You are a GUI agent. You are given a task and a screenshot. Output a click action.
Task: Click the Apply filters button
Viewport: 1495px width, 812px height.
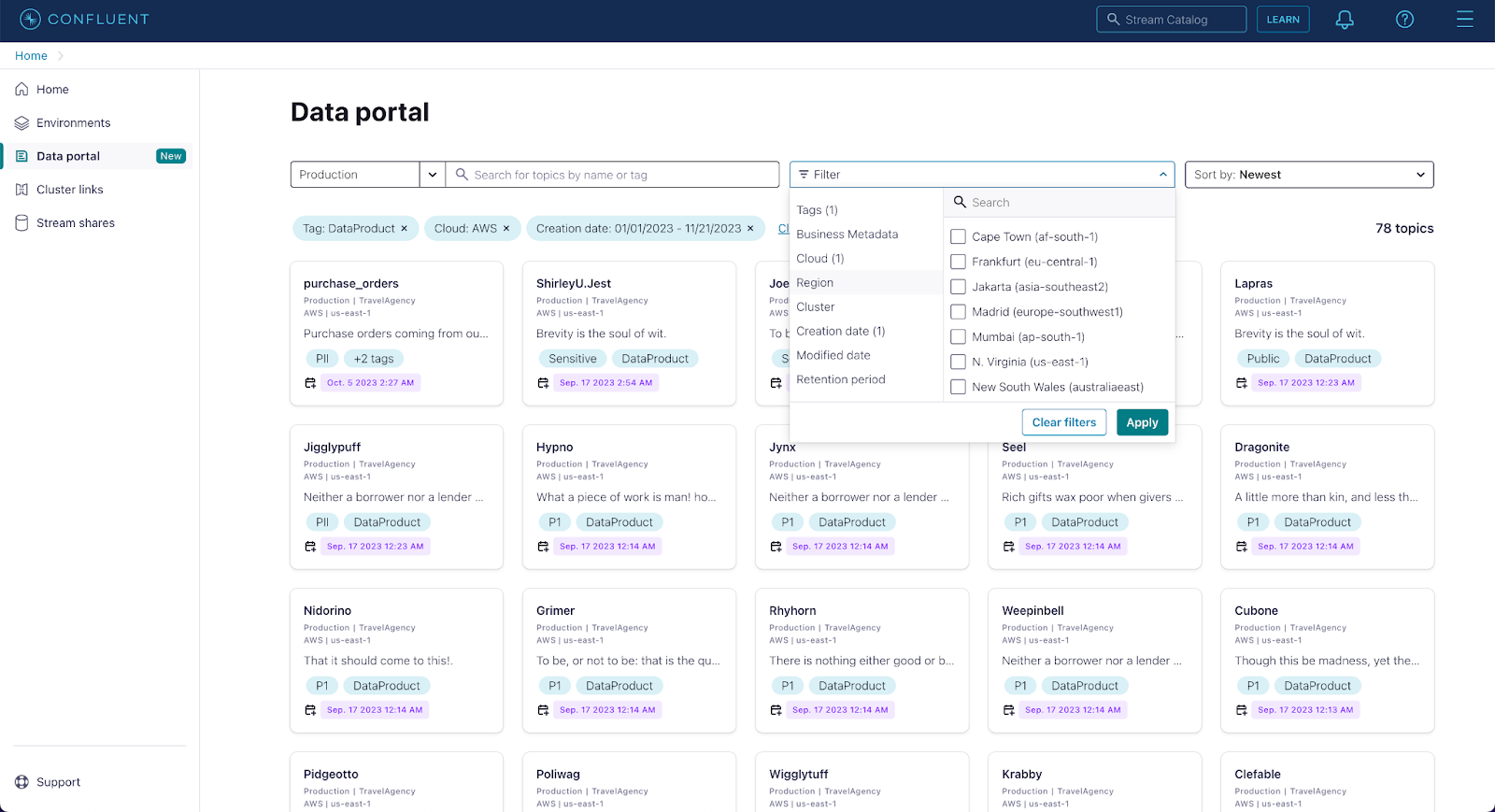(1142, 422)
